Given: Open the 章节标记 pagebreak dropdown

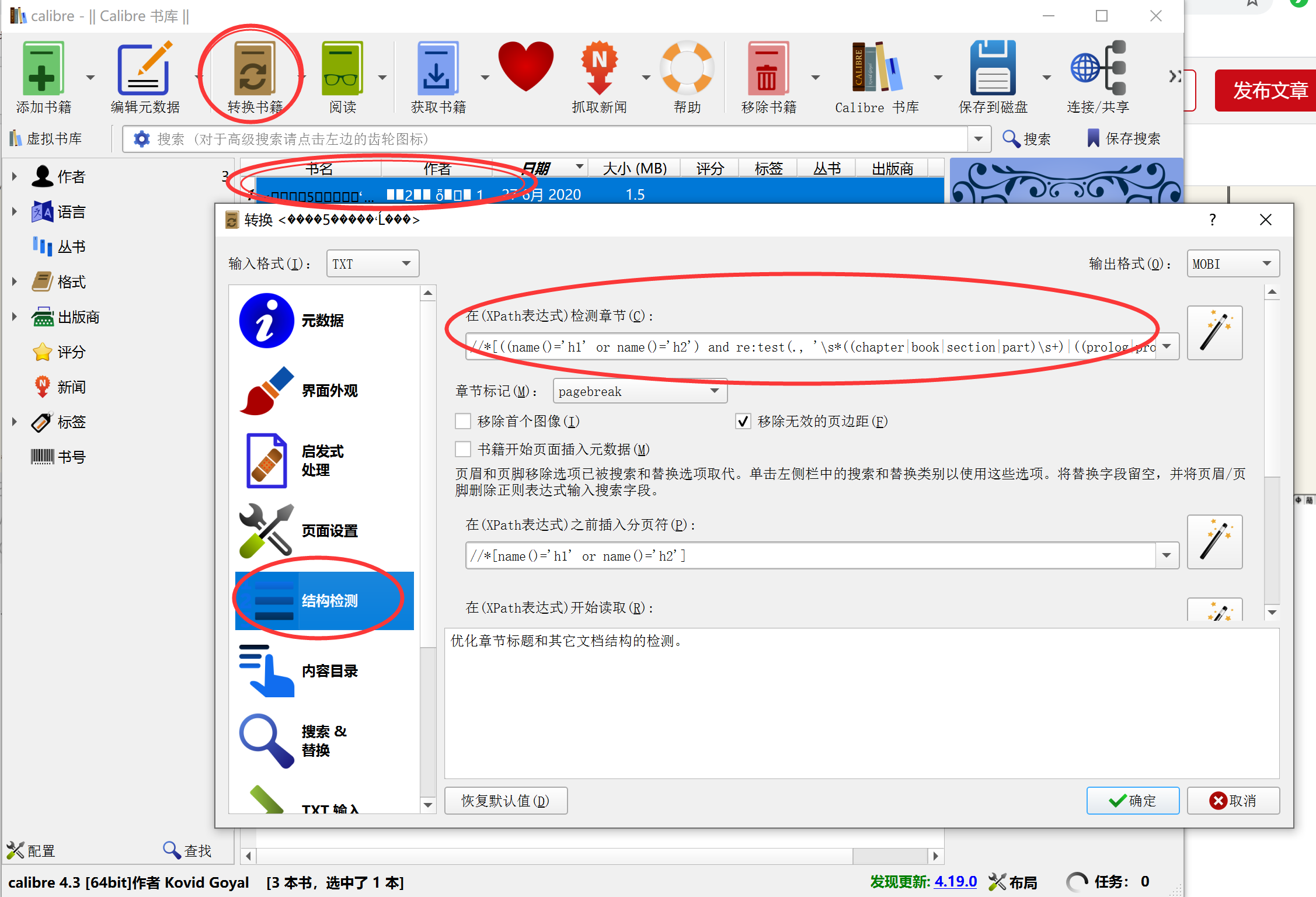Looking at the screenshot, I should pyautogui.click(x=639, y=391).
